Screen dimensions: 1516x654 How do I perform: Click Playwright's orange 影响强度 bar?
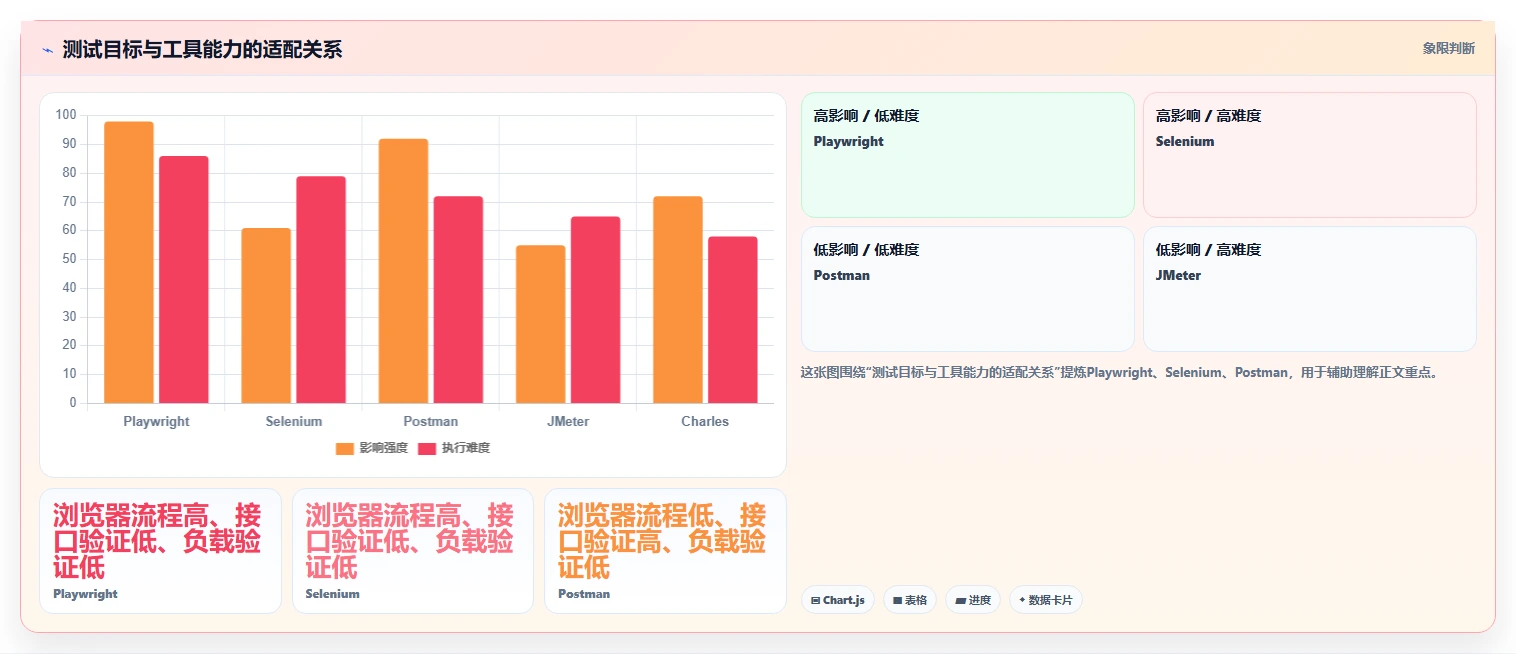click(129, 262)
